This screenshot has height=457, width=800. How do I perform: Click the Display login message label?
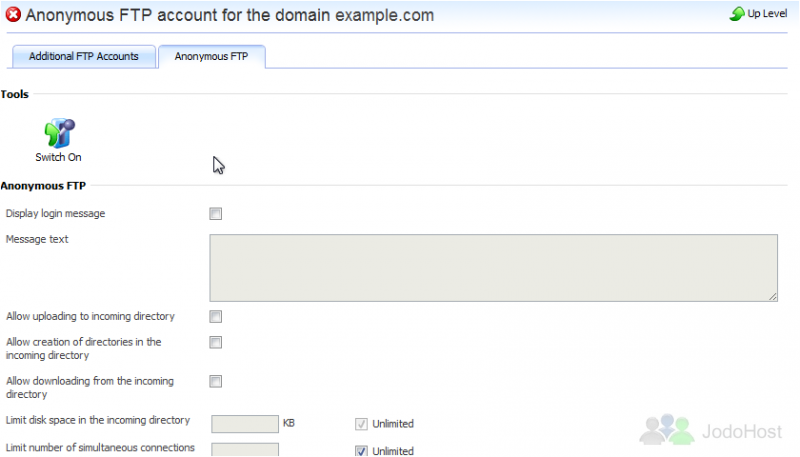(55, 214)
